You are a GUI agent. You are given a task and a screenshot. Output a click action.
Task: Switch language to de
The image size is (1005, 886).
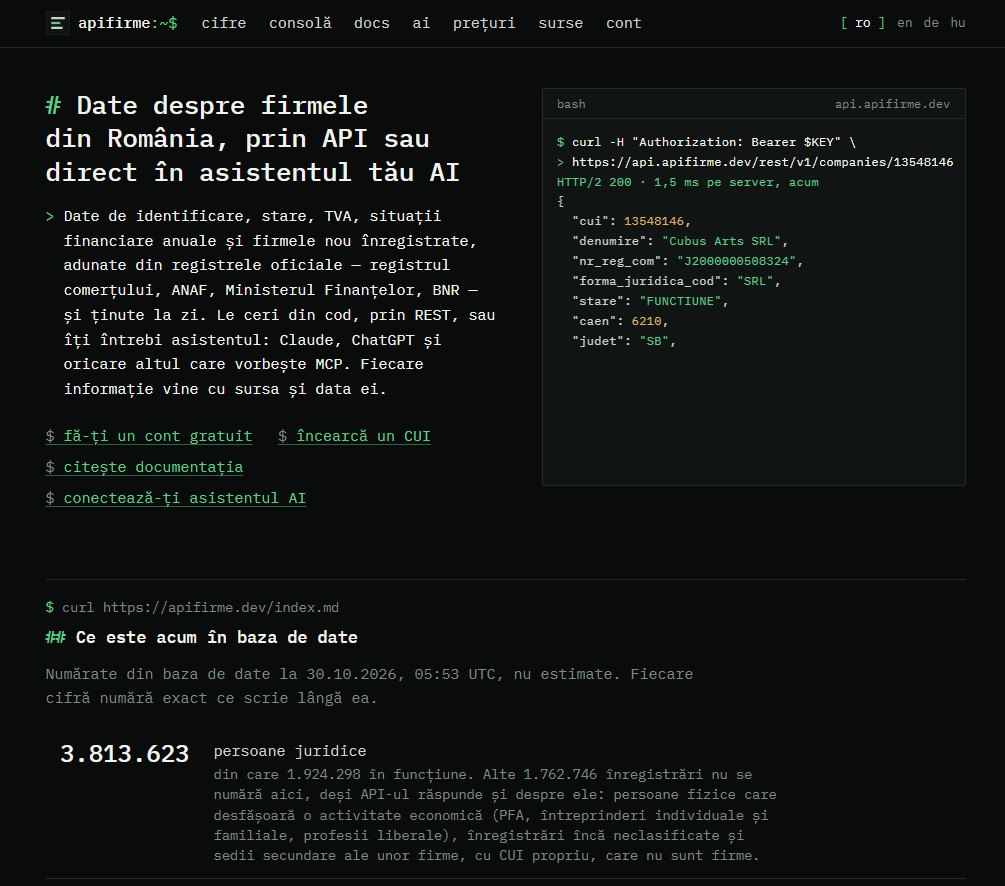(931, 23)
